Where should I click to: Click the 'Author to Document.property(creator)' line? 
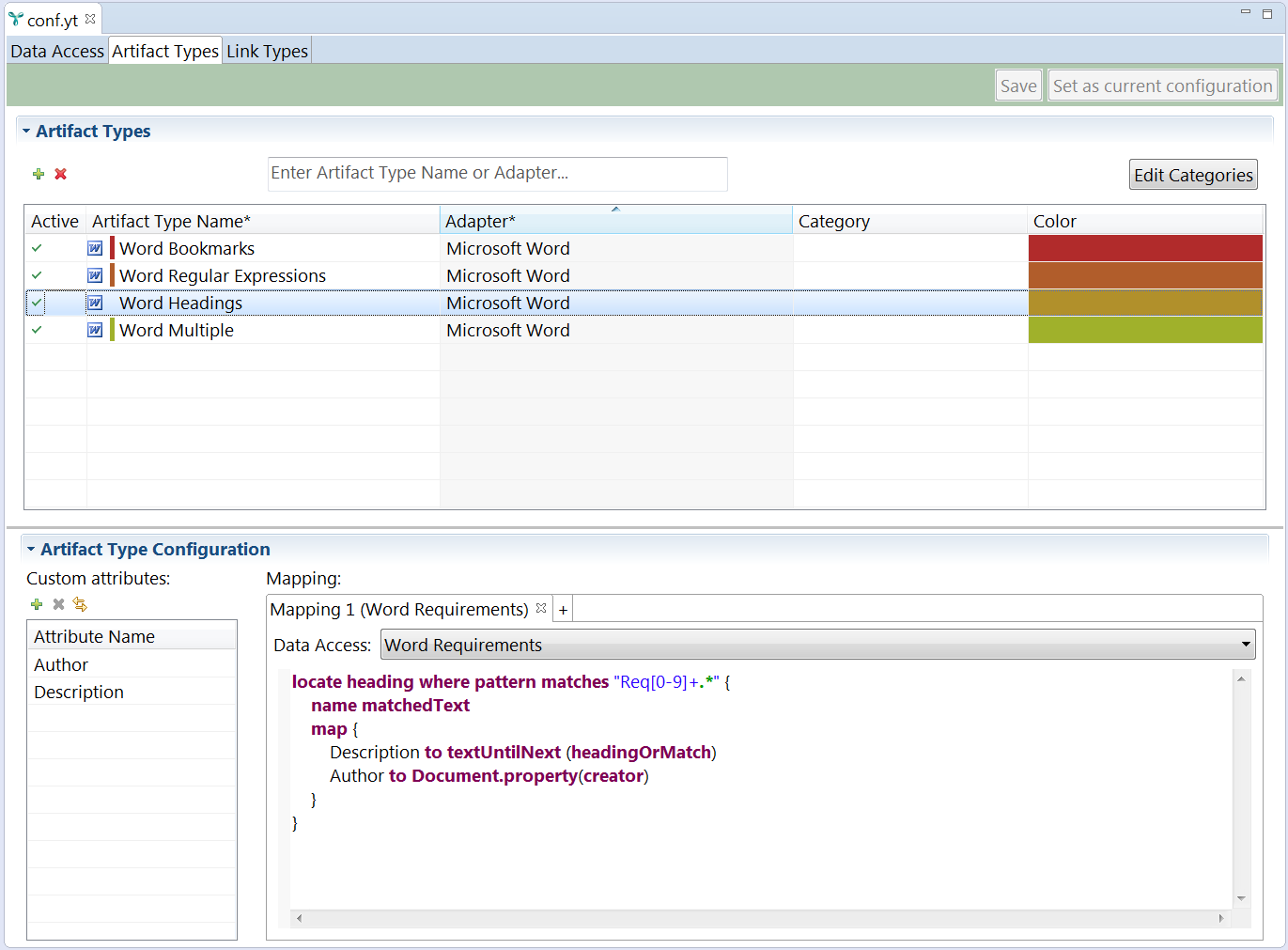coord(489,775)
